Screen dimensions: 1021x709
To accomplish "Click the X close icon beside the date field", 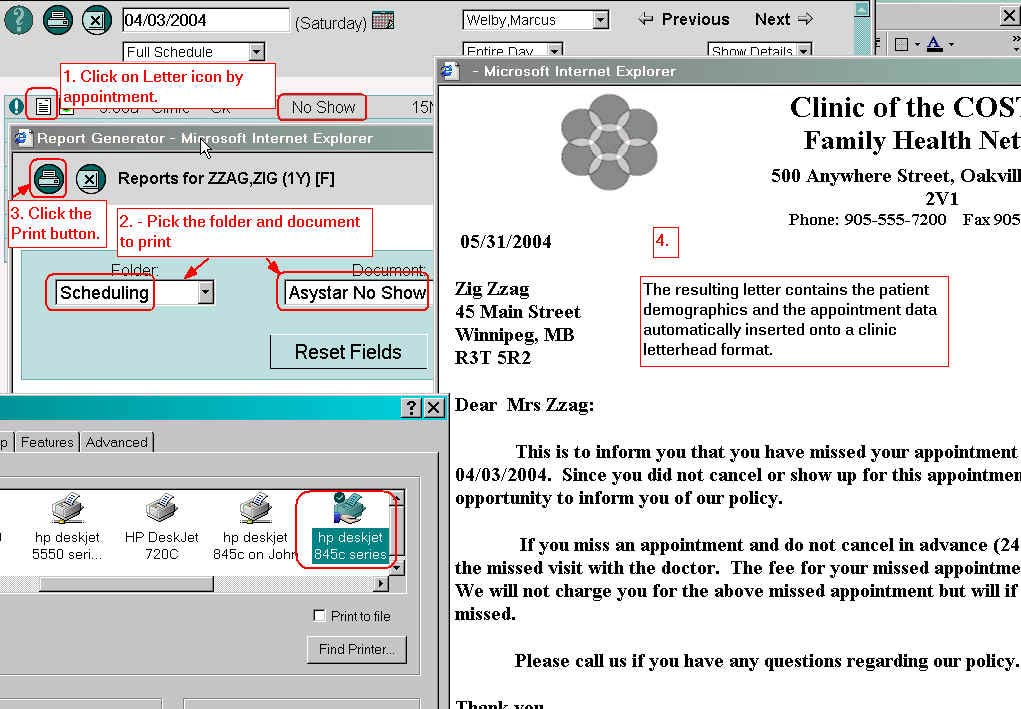I will (96, 20).
